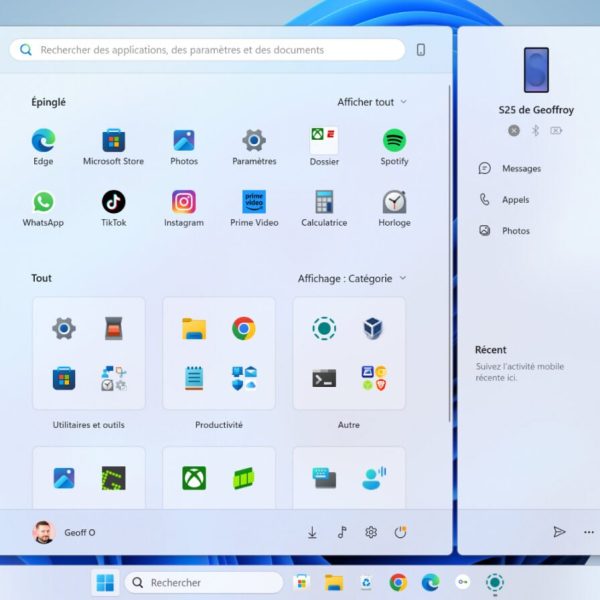
Task: Open the Recycle Bin icon on taskbar
Action: coord(366,583)
